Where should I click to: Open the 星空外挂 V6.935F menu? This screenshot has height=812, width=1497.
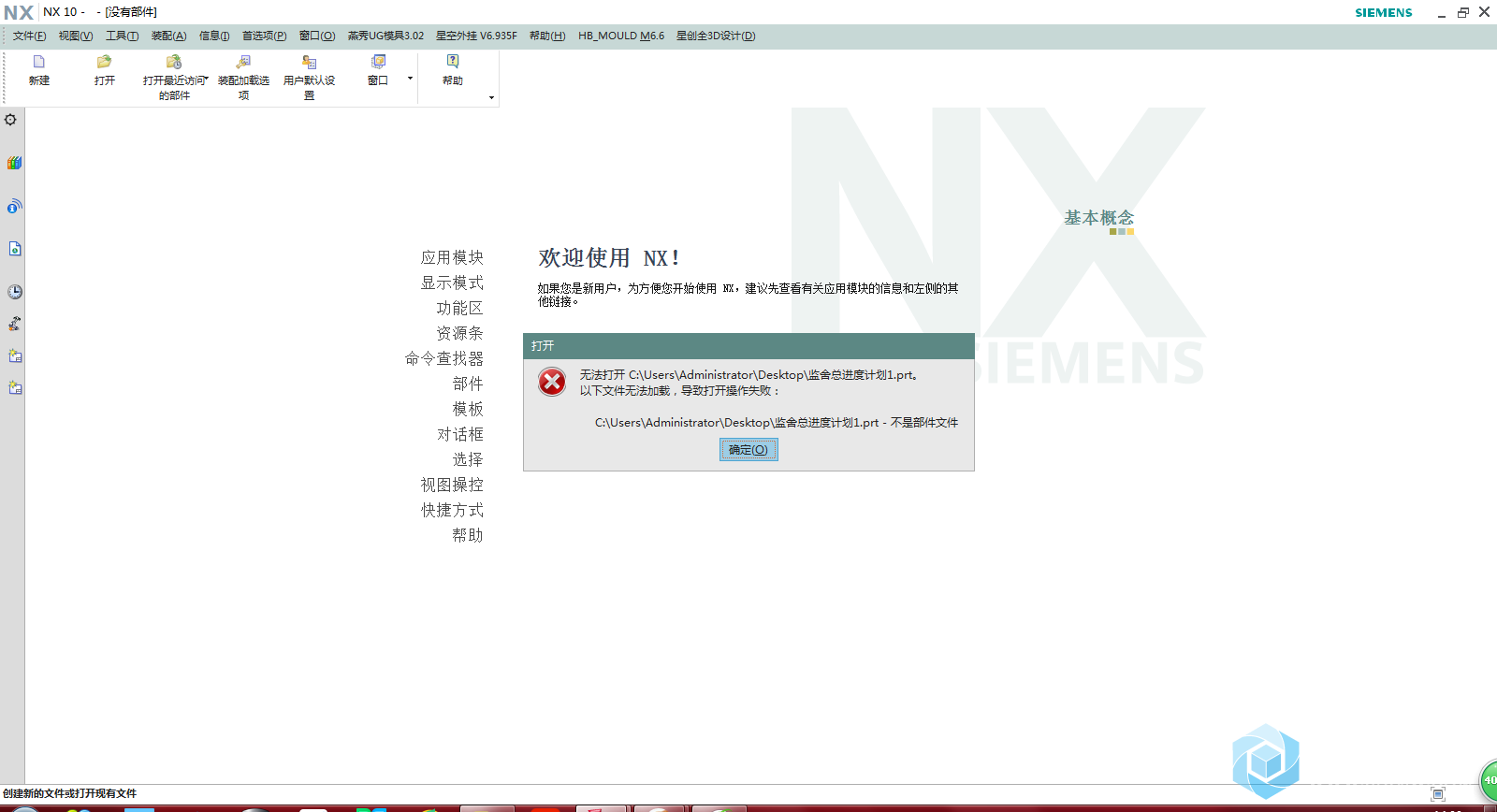(x=476, y=36)
